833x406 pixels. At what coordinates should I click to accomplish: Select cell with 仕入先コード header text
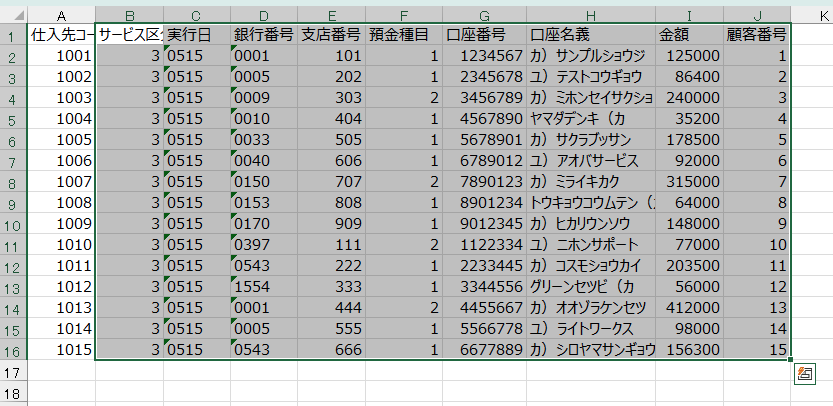tap(61, 35)
